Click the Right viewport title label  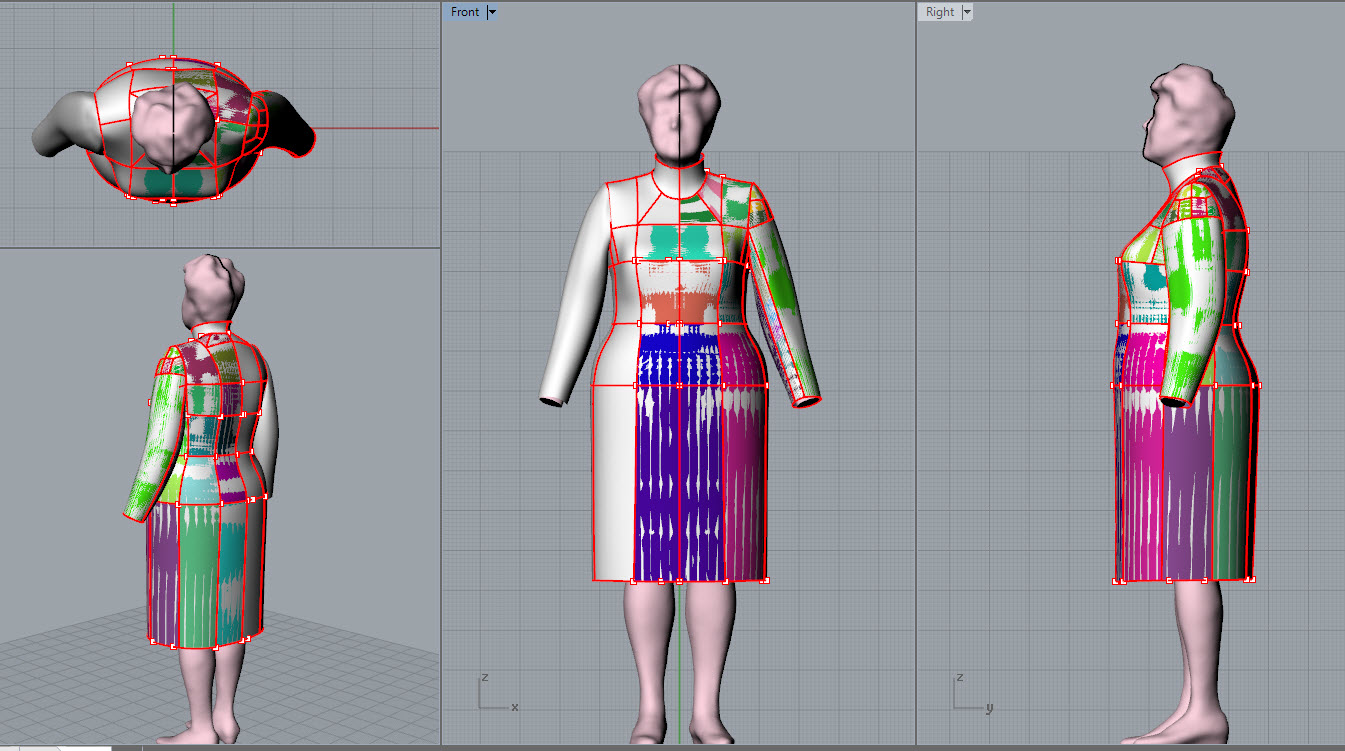tap(940, 12)
